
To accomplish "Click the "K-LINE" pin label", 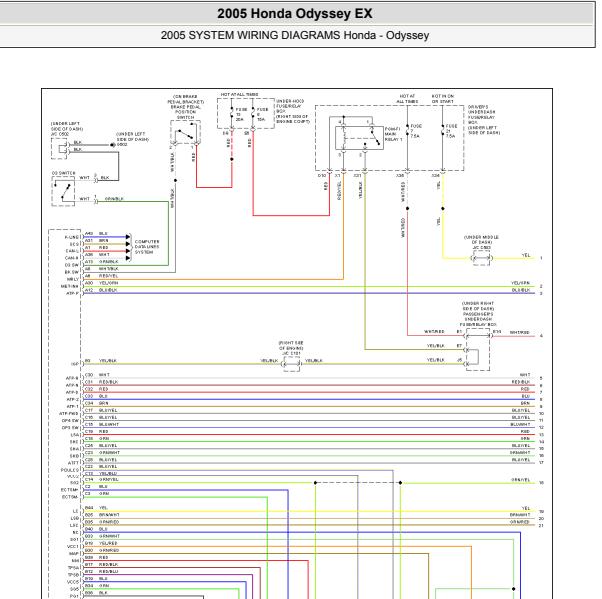I will click(x=72, y=237).
